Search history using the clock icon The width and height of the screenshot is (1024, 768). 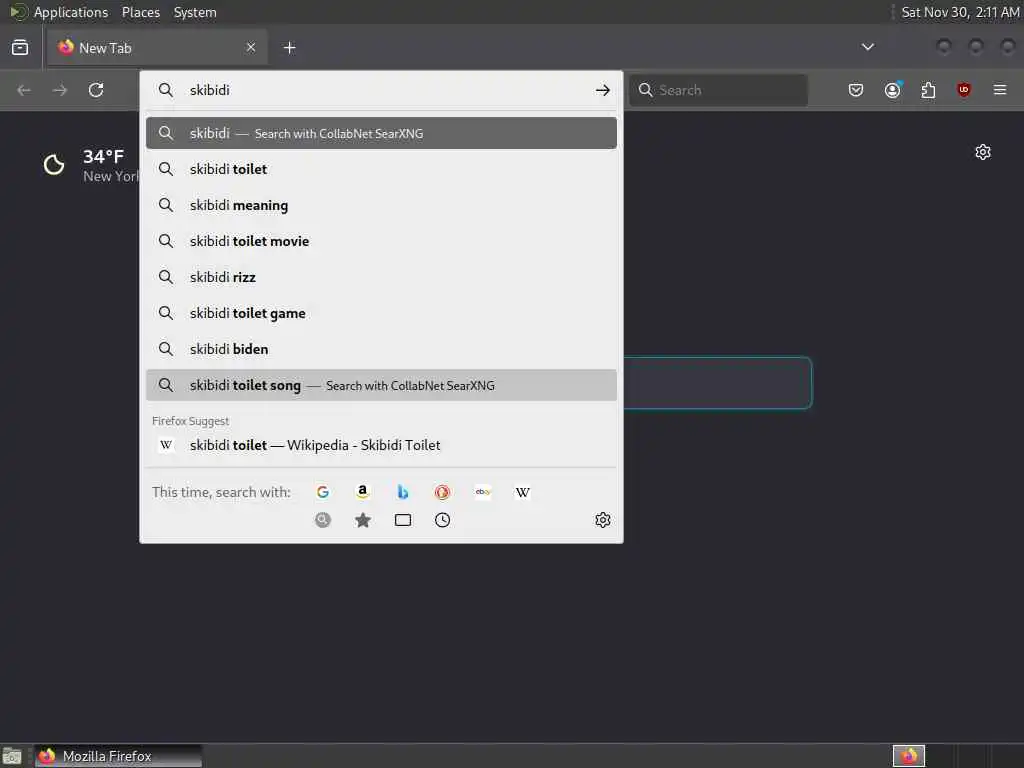(x=442, y=520)
